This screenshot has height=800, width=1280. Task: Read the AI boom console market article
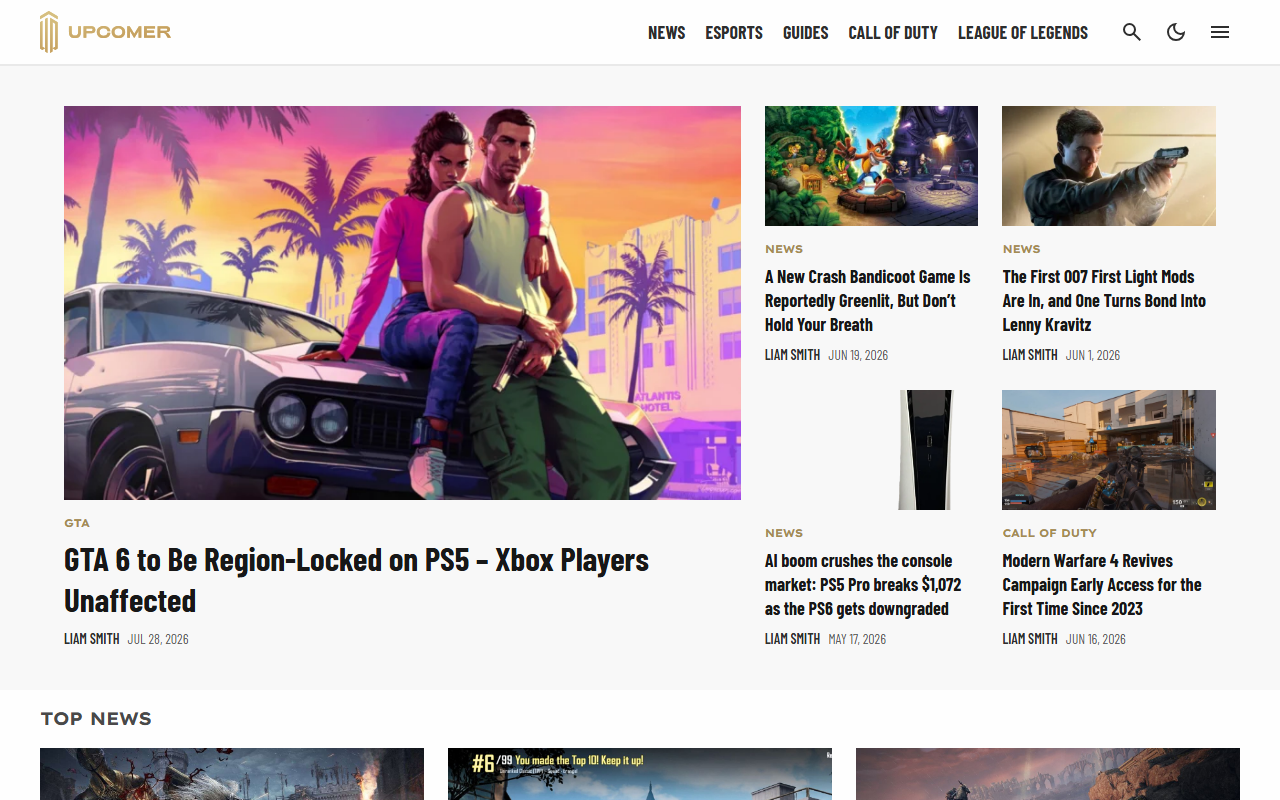pos(863,585)
